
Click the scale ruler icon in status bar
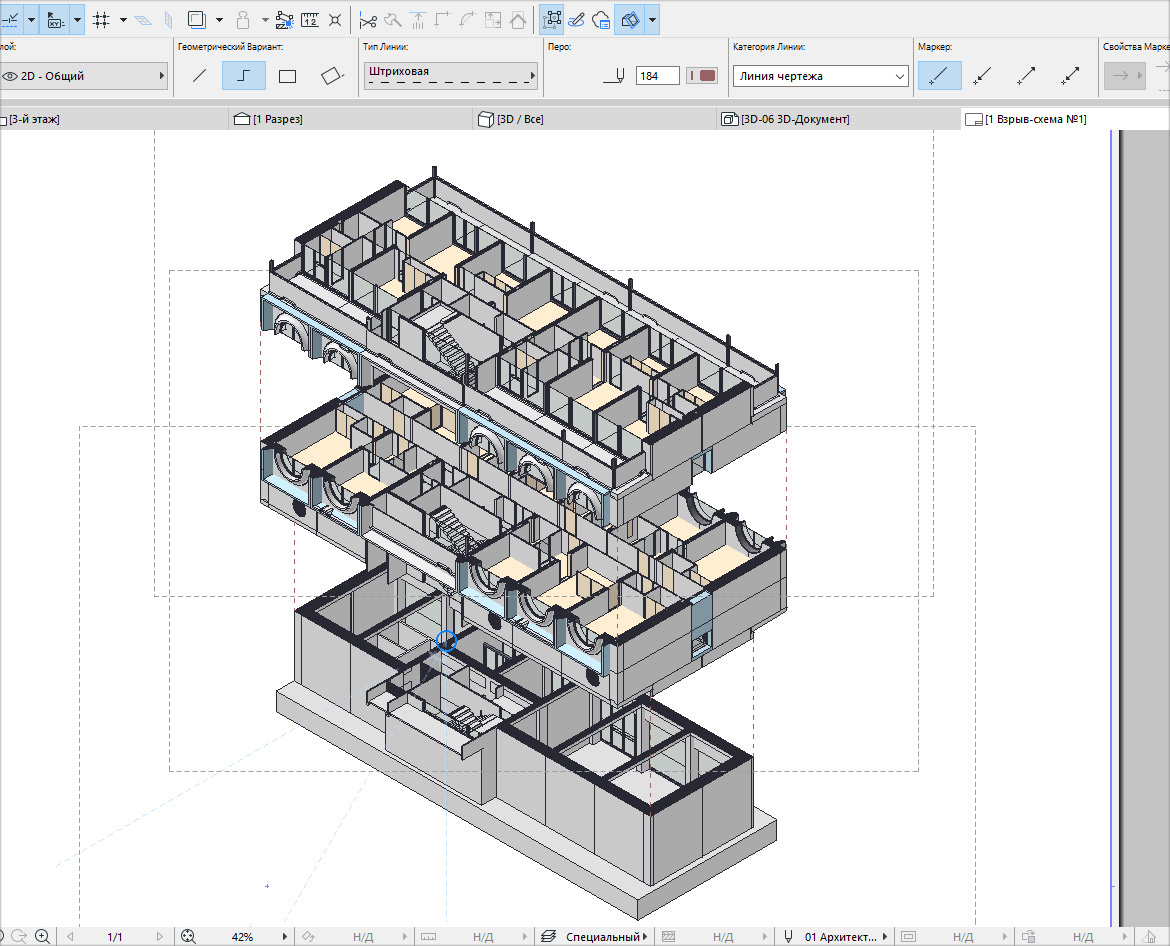428,936
